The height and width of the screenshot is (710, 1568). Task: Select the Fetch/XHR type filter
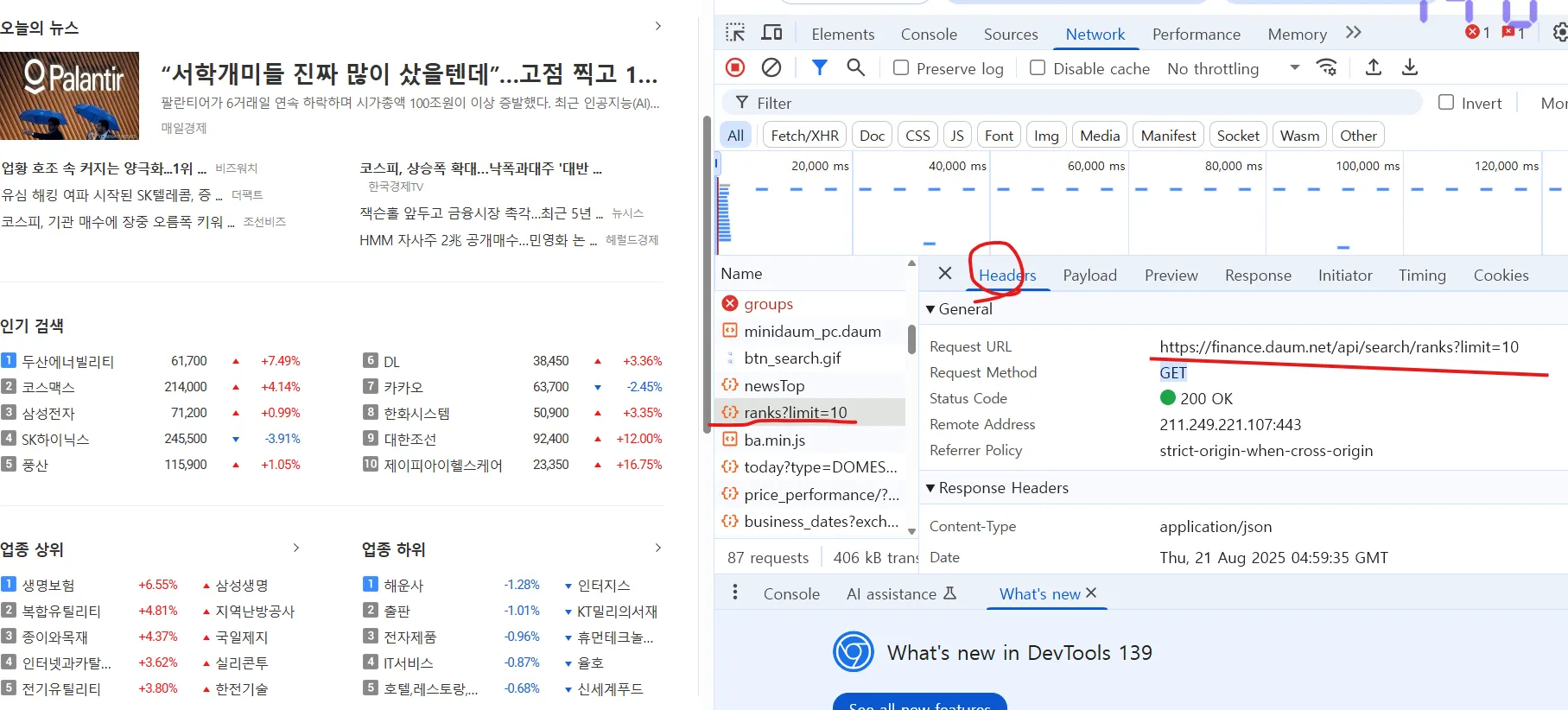click(804, 136)
